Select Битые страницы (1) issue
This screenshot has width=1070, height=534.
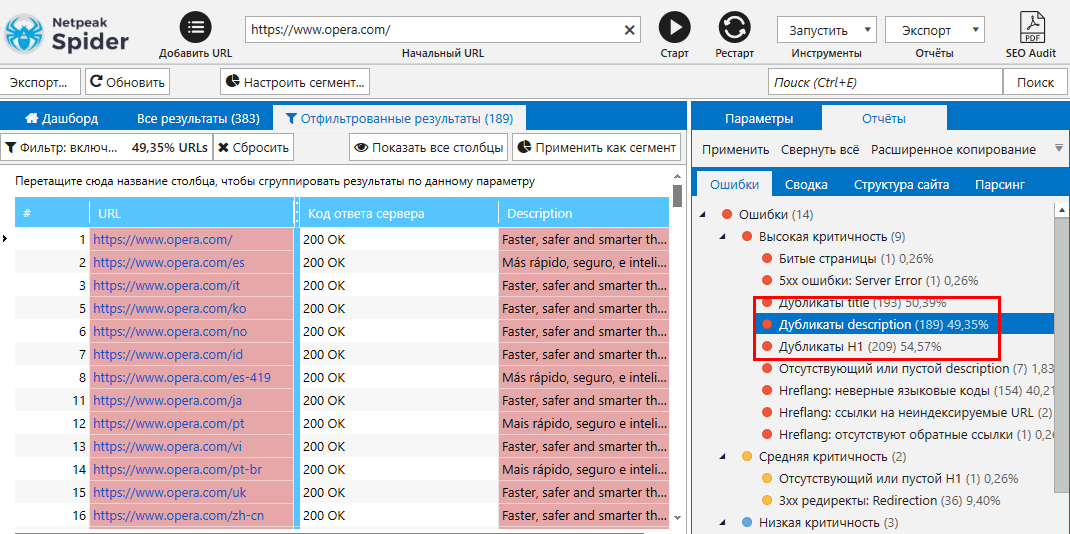[x=856, y=258]
